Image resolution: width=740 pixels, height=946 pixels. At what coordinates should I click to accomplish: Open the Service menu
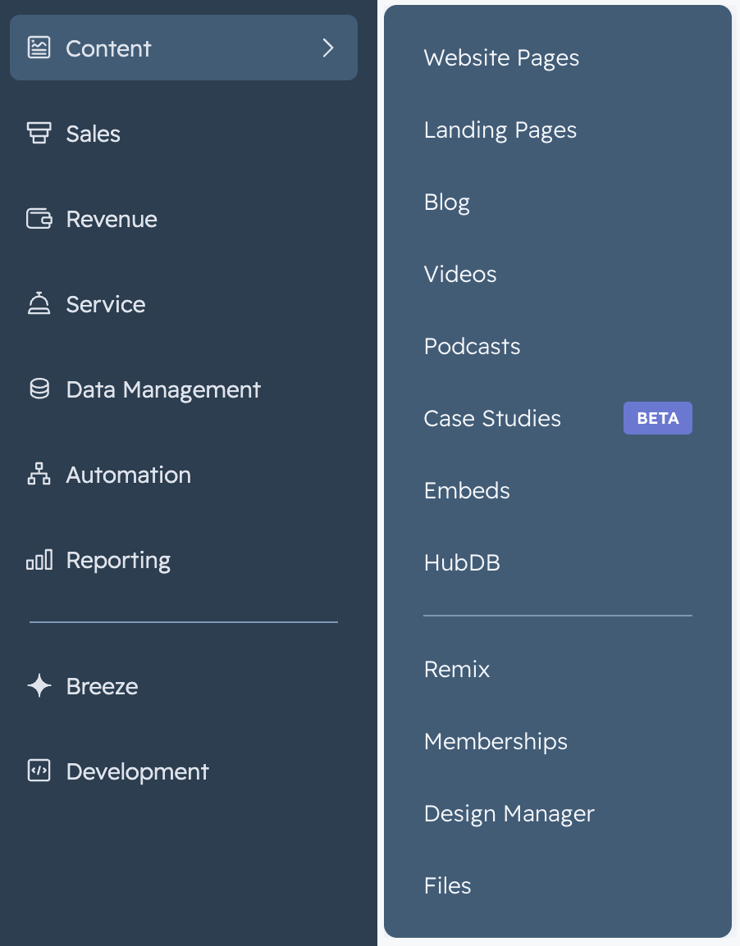point(106,304)
